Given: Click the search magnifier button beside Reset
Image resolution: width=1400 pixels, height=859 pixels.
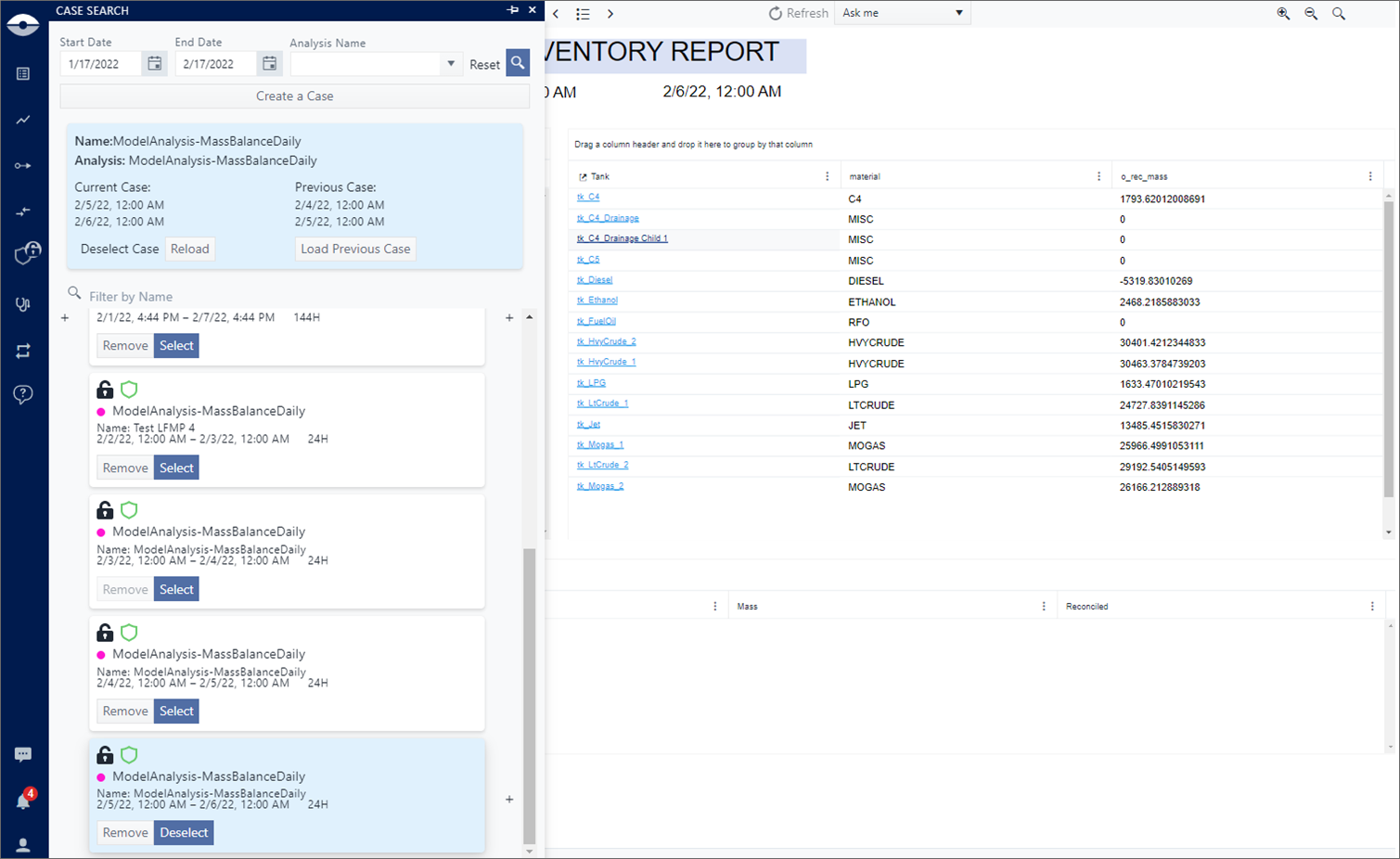Looking at the screenshot, I should pyautogui.click(x=518, y=63).
